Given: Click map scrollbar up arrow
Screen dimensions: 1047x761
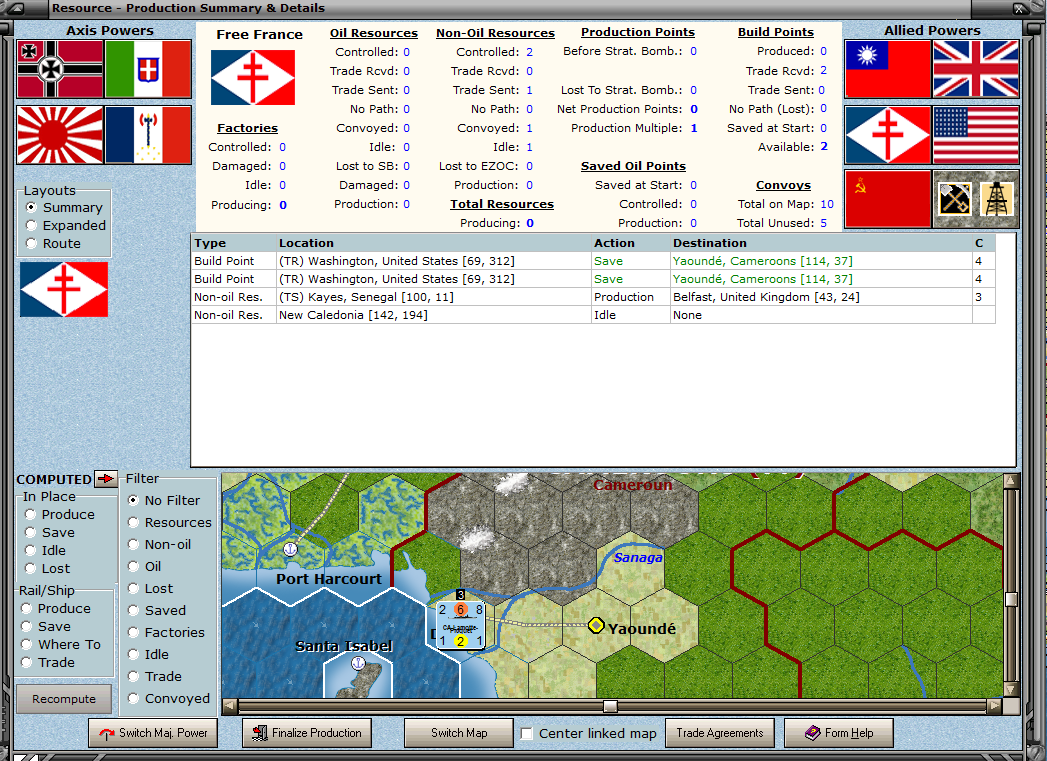Looking at the screenshot, I should (x=1011, y=481).
